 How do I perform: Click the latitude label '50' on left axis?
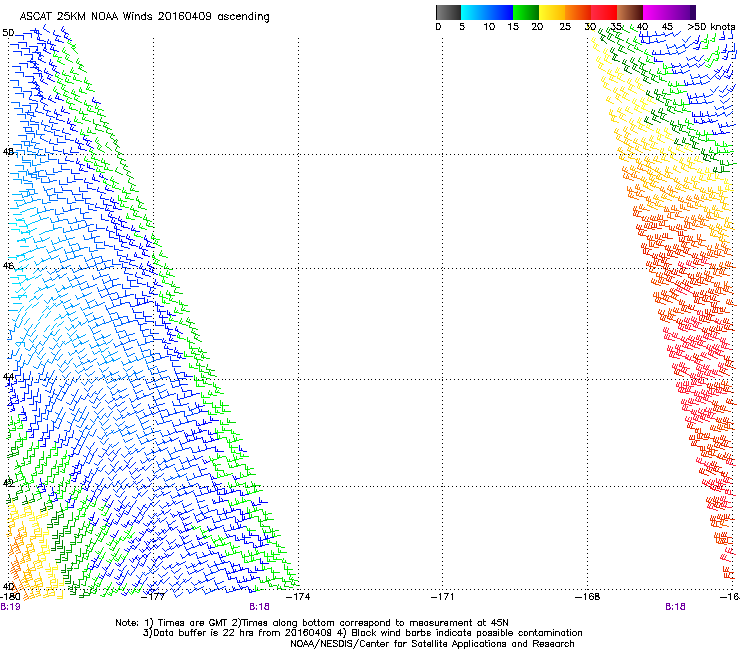pyautogui.click(x=8, y=33)
